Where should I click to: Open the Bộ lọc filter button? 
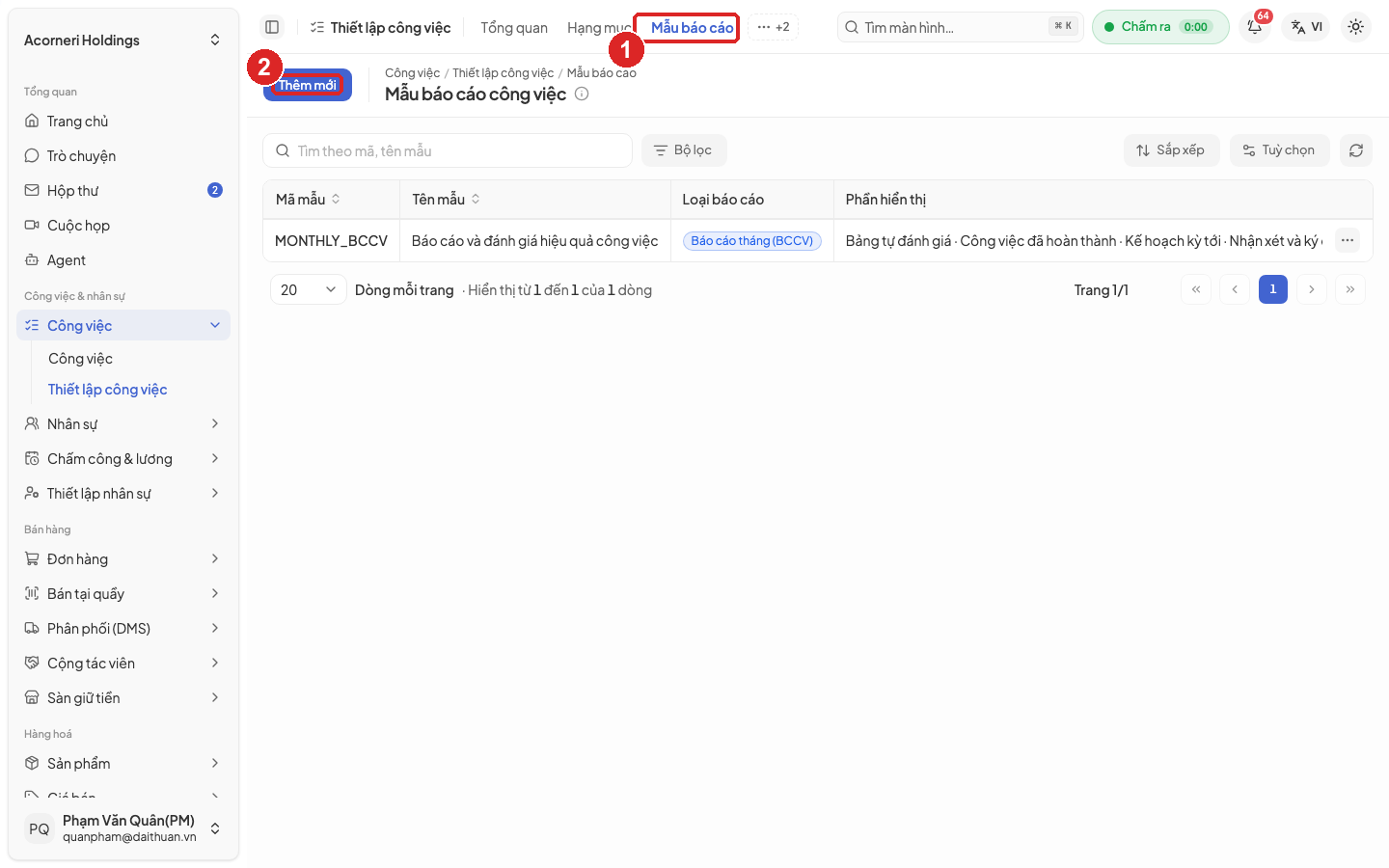pos(684,150)
